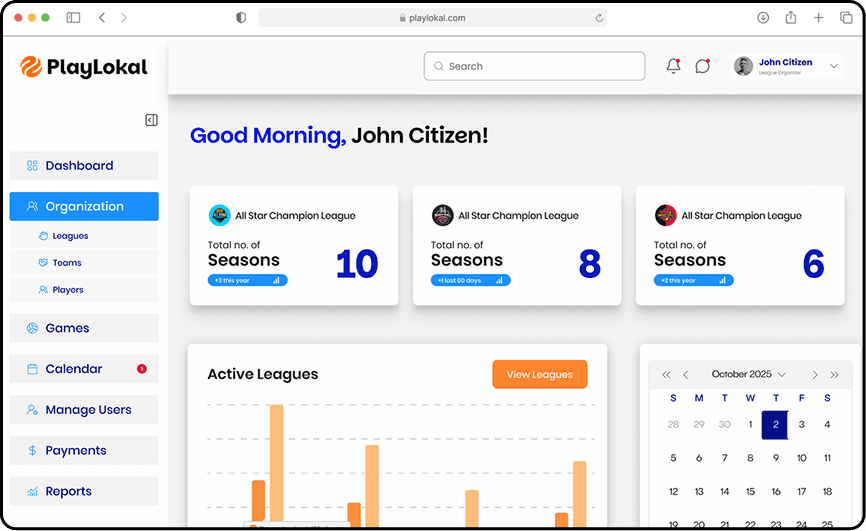The width and height of the screenshot is (866, 531).
Task: Select highlighted October 2 in the calendar
Action: point(775,424)
